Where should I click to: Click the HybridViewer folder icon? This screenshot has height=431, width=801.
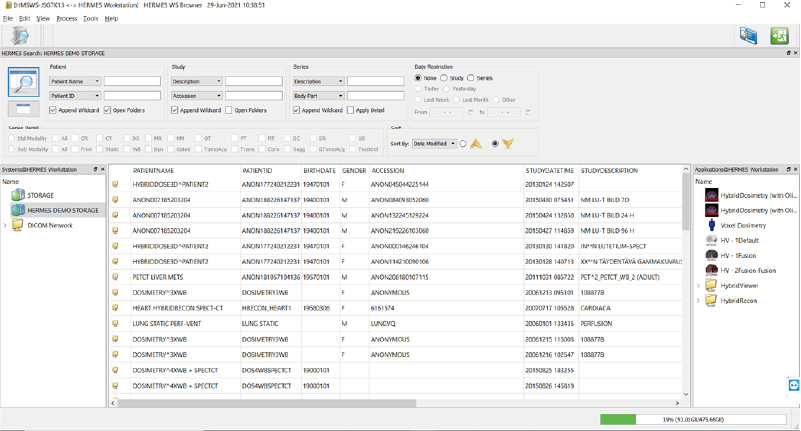pos(712,285)
